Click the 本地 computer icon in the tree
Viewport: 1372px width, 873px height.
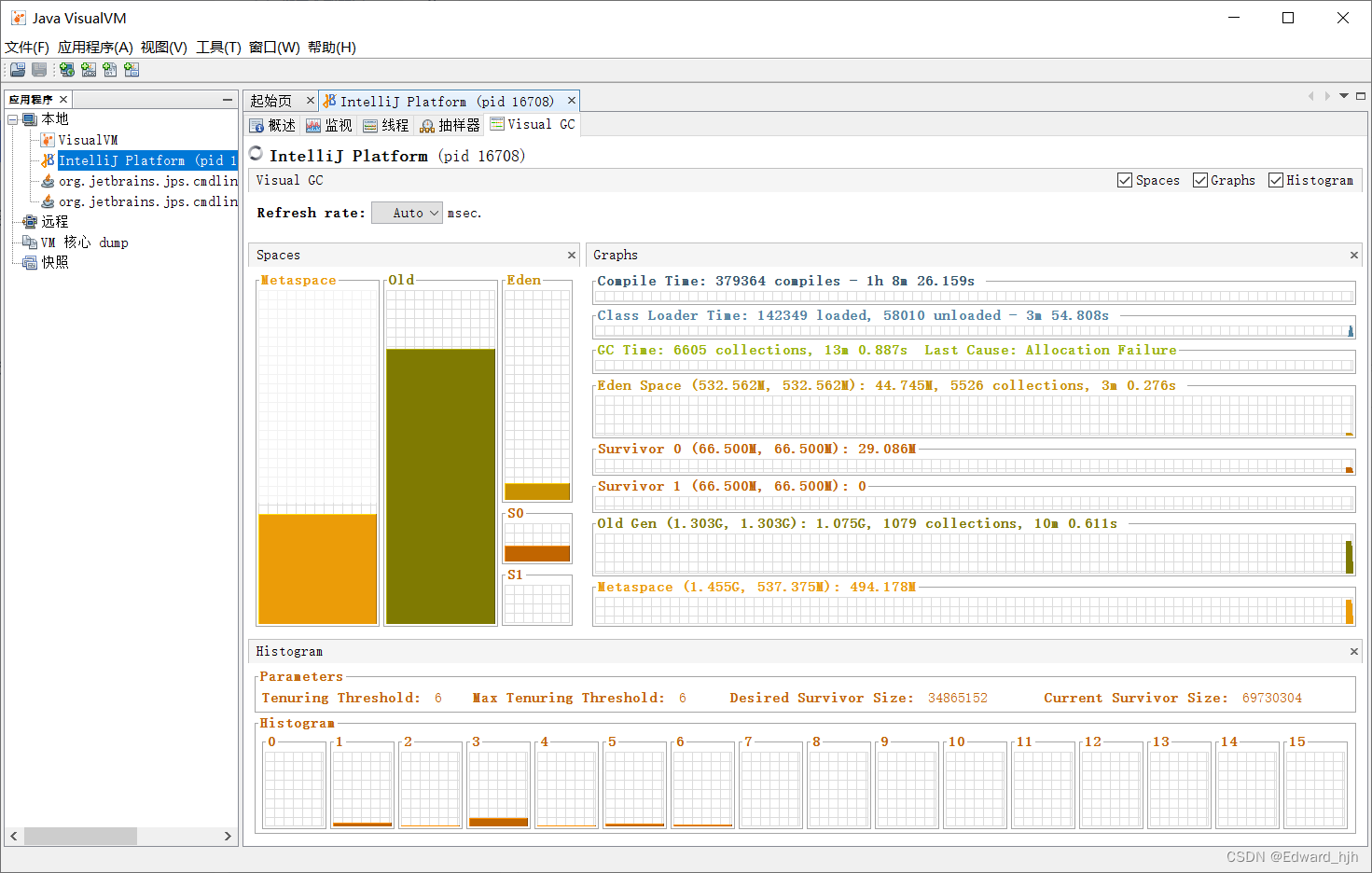pos(30,119)
